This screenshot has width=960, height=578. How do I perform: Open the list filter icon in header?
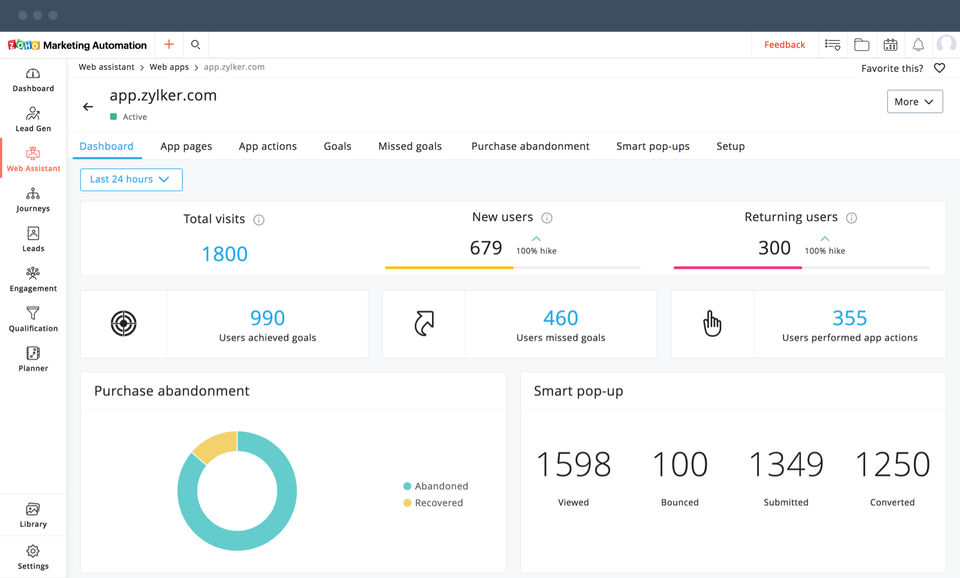(x=833, y=45)
